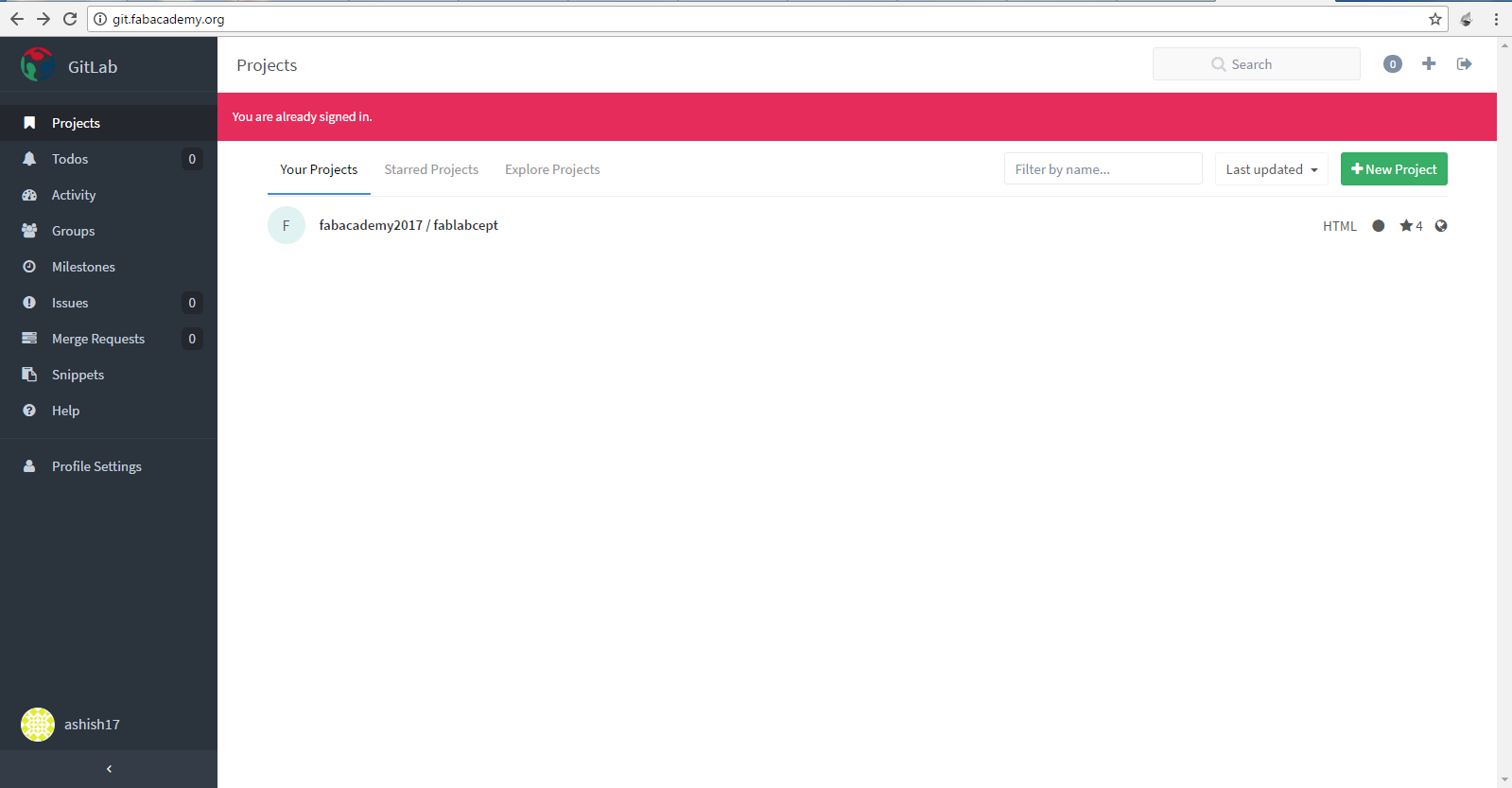Viewport: 1512px width, 788px height.
Task: Click the site info icon in address bar
Action: tap(100, 19)
